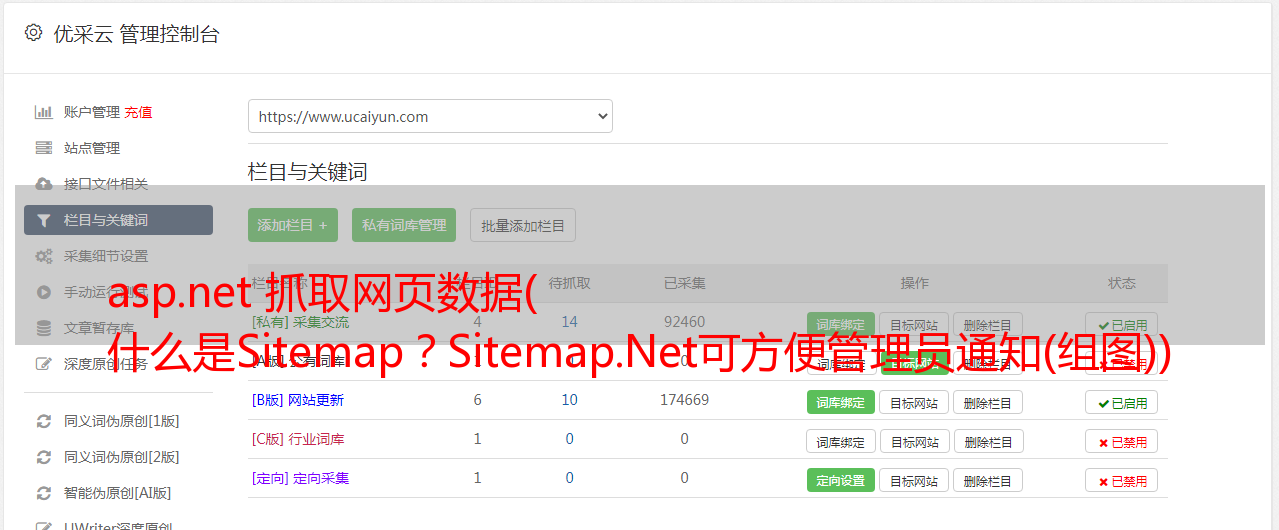Click the cloud icon for 接口文件相关
This screenshot has height=530, width=1279.
point(43,184)
